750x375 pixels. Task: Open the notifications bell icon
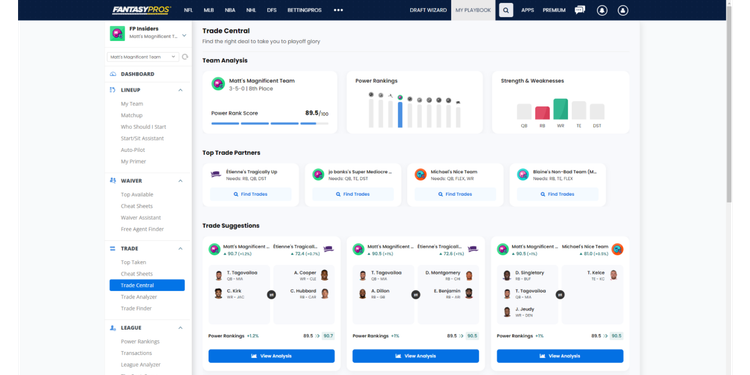tap(602, 10)
